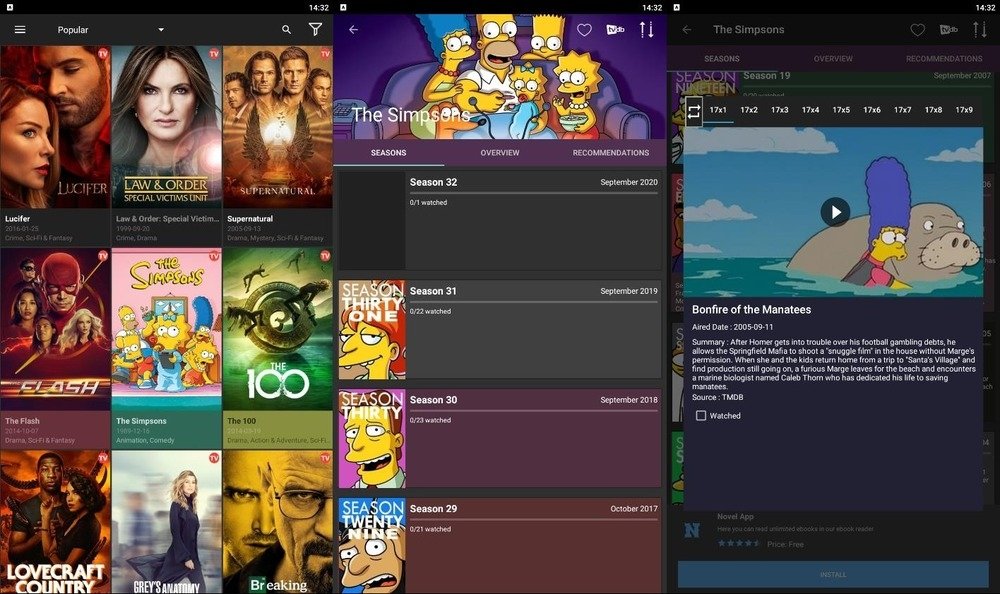Select episode tab 17x1
The height and width of the screenshot is (594, 1000).
(x=718, y=110)
